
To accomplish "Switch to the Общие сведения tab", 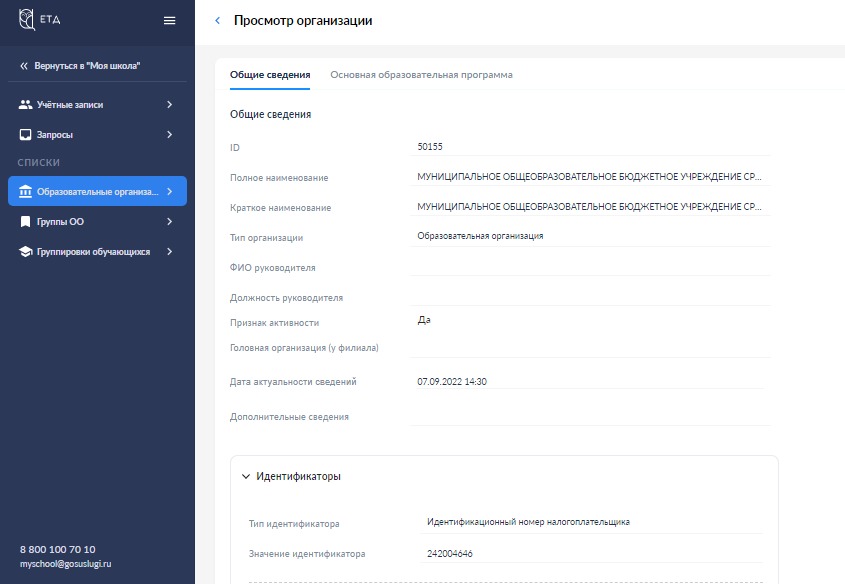I will point(270,75).
